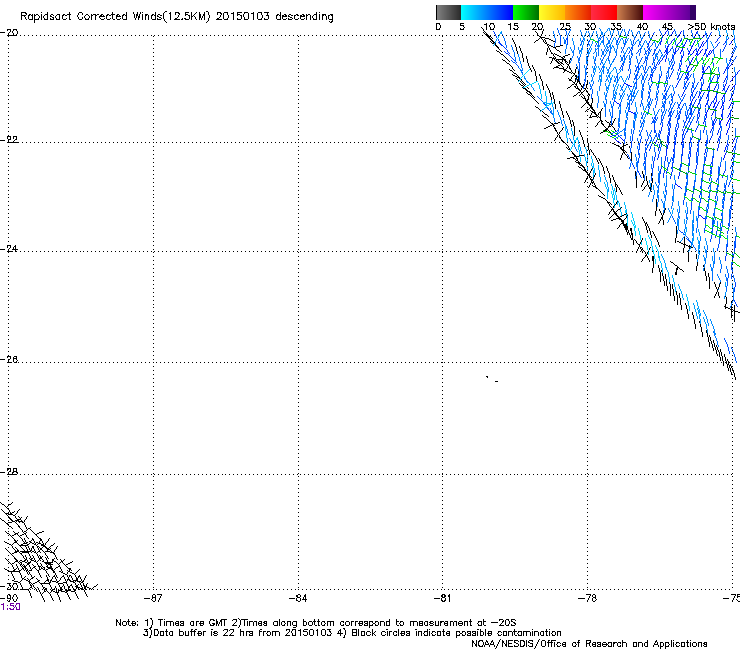
Task: Click the -28 latitude axis label
Action: point(9,472)
